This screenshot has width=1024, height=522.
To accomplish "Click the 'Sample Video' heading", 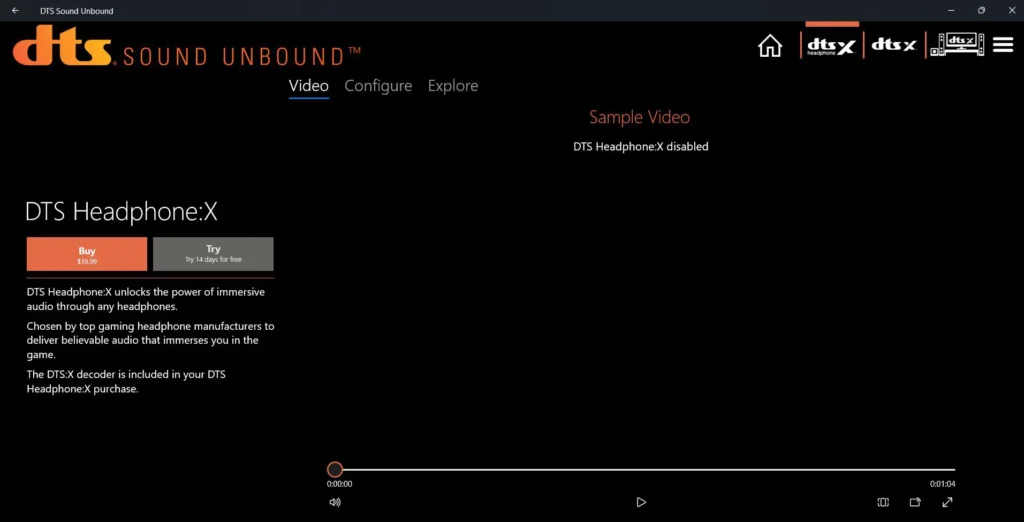I will [639, 118].
